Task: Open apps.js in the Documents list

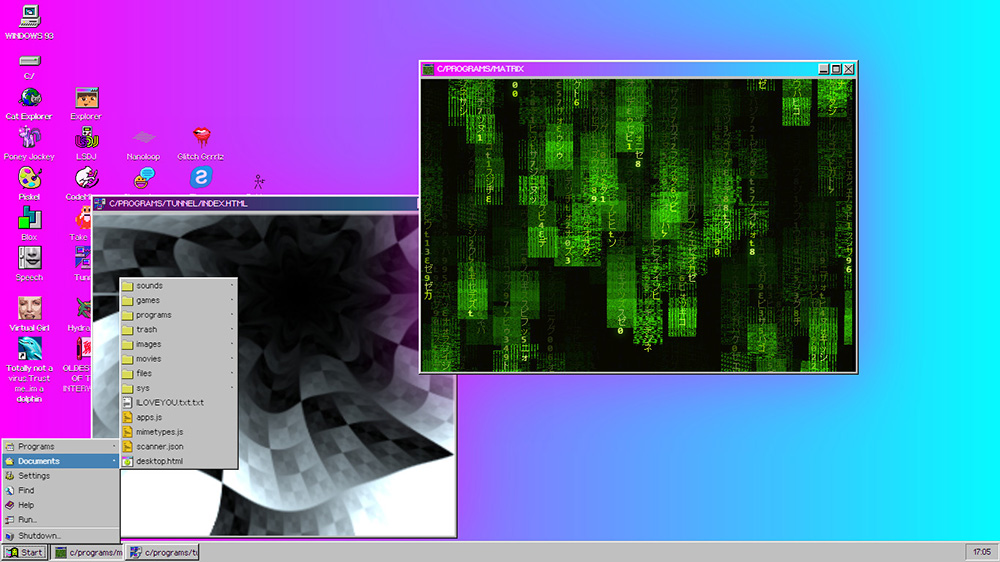Action: pyautogui.click(x=179, y=418)
